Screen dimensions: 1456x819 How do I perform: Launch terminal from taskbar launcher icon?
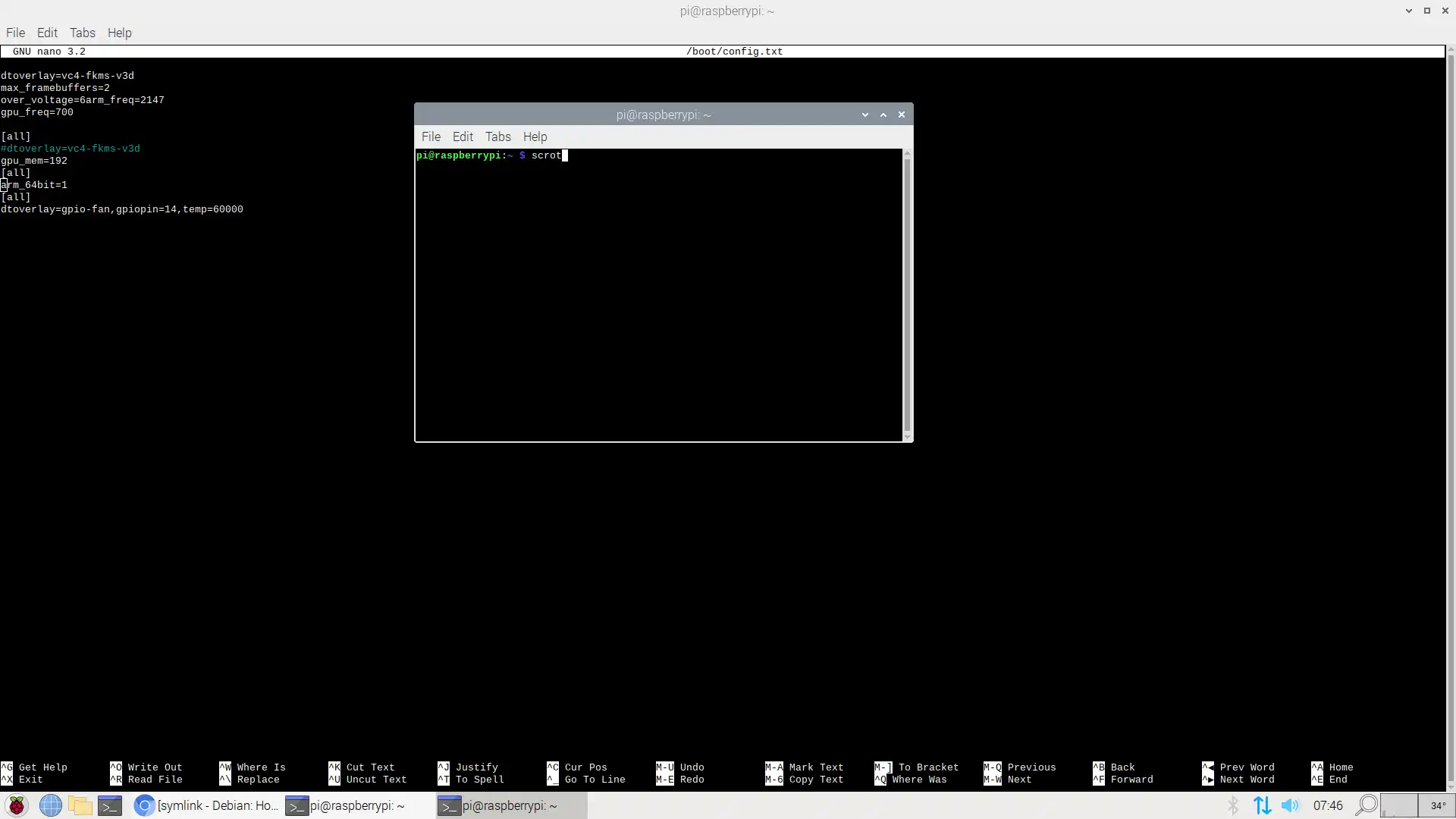[x=110, y=805]
